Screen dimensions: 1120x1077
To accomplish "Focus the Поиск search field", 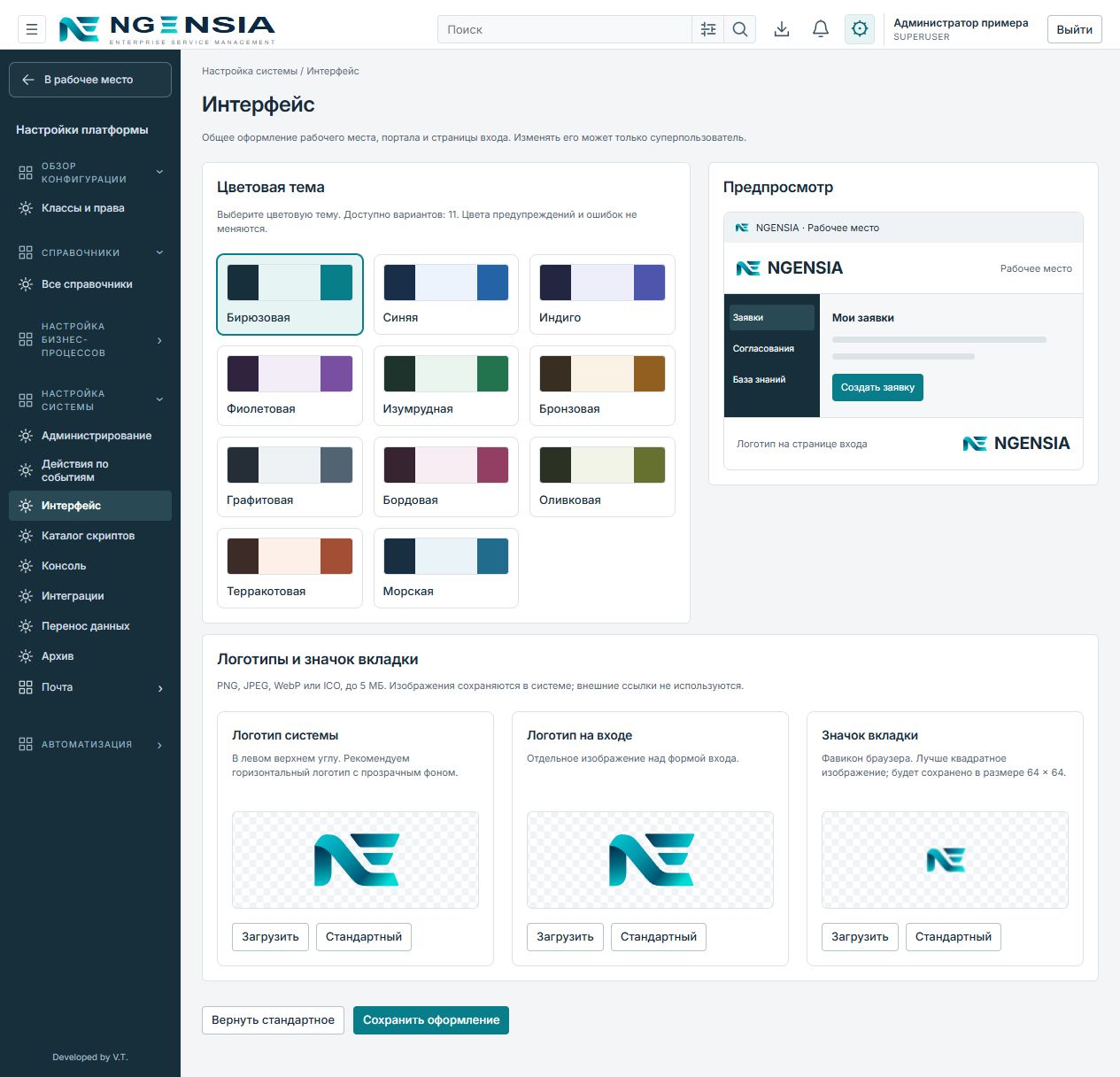I will (x=565, y=29).
